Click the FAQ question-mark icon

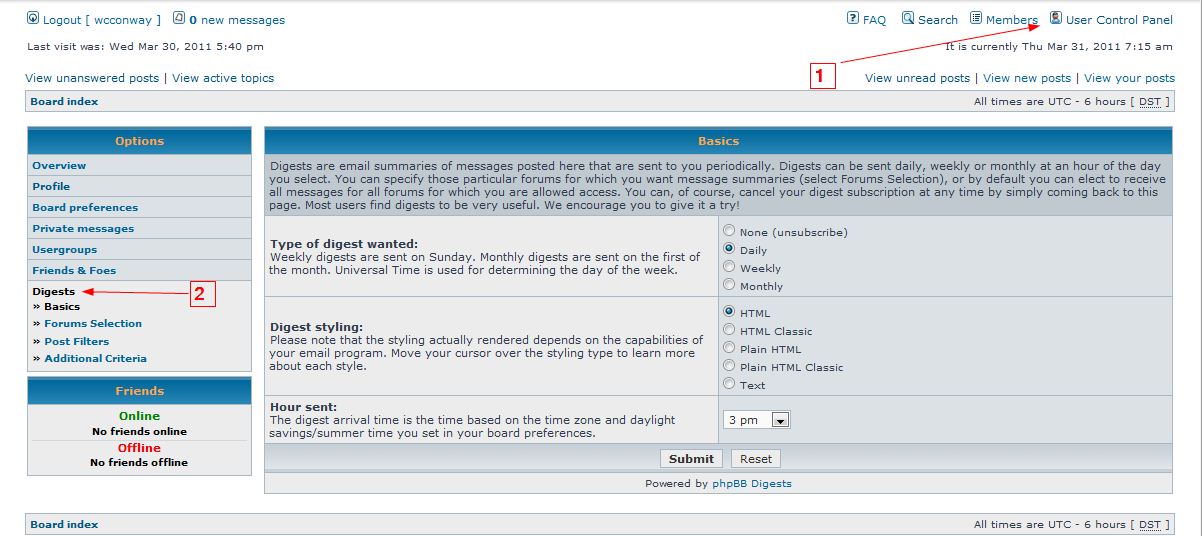point(852,19)
